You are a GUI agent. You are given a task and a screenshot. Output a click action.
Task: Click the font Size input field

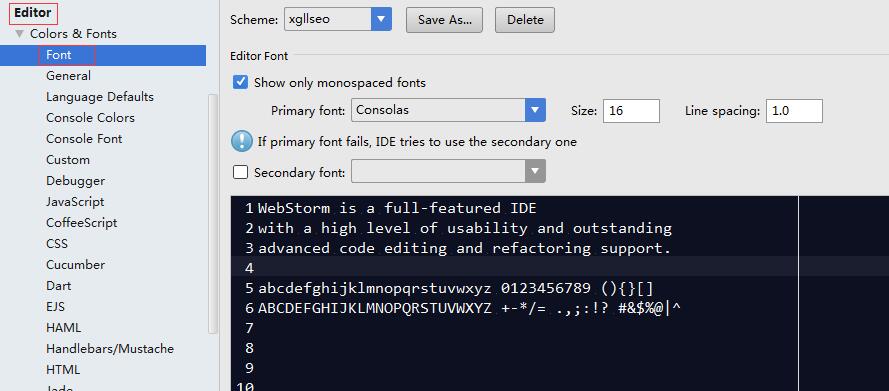(631, 111)
